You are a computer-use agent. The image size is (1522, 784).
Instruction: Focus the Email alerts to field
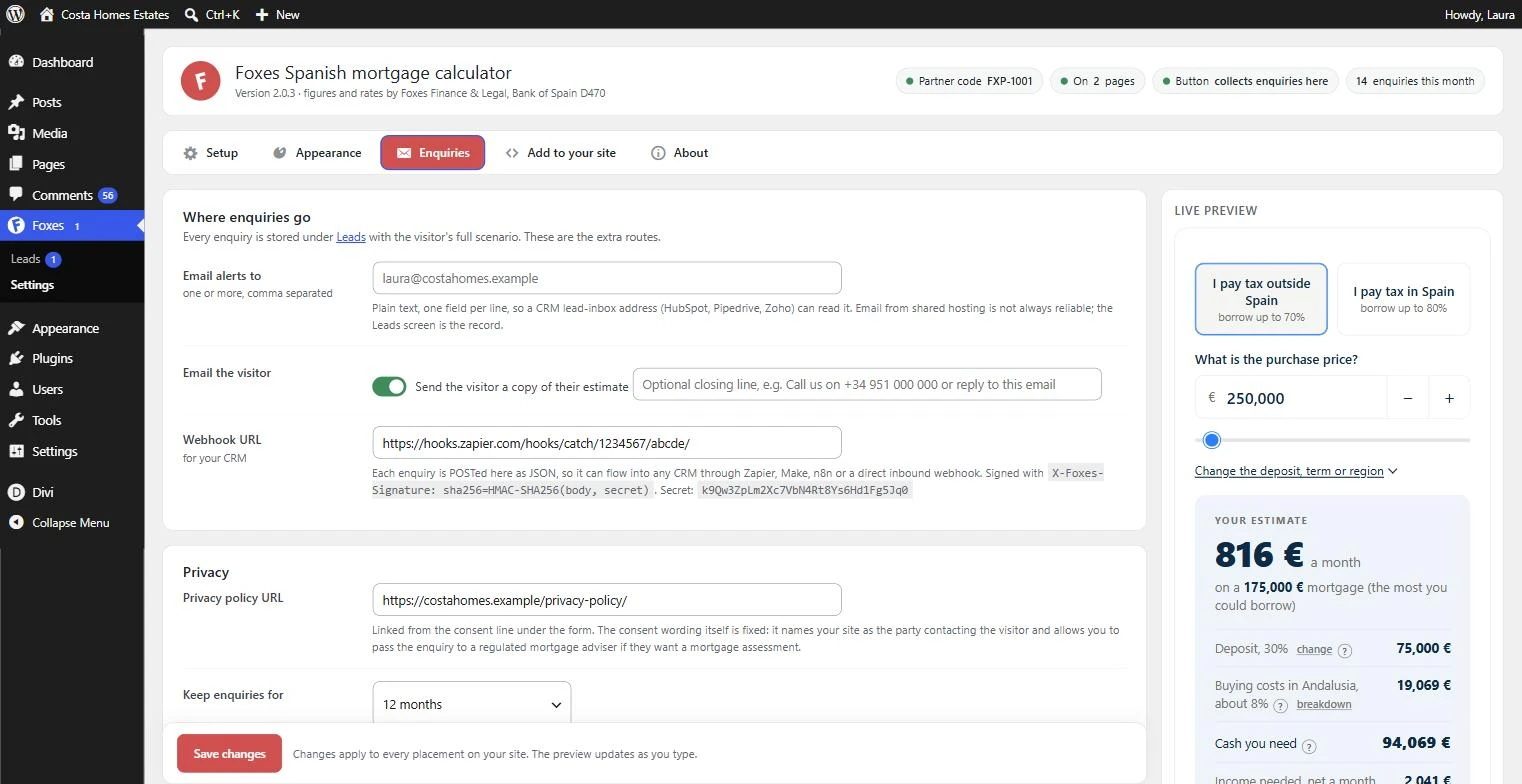click(x=606, y=278)
